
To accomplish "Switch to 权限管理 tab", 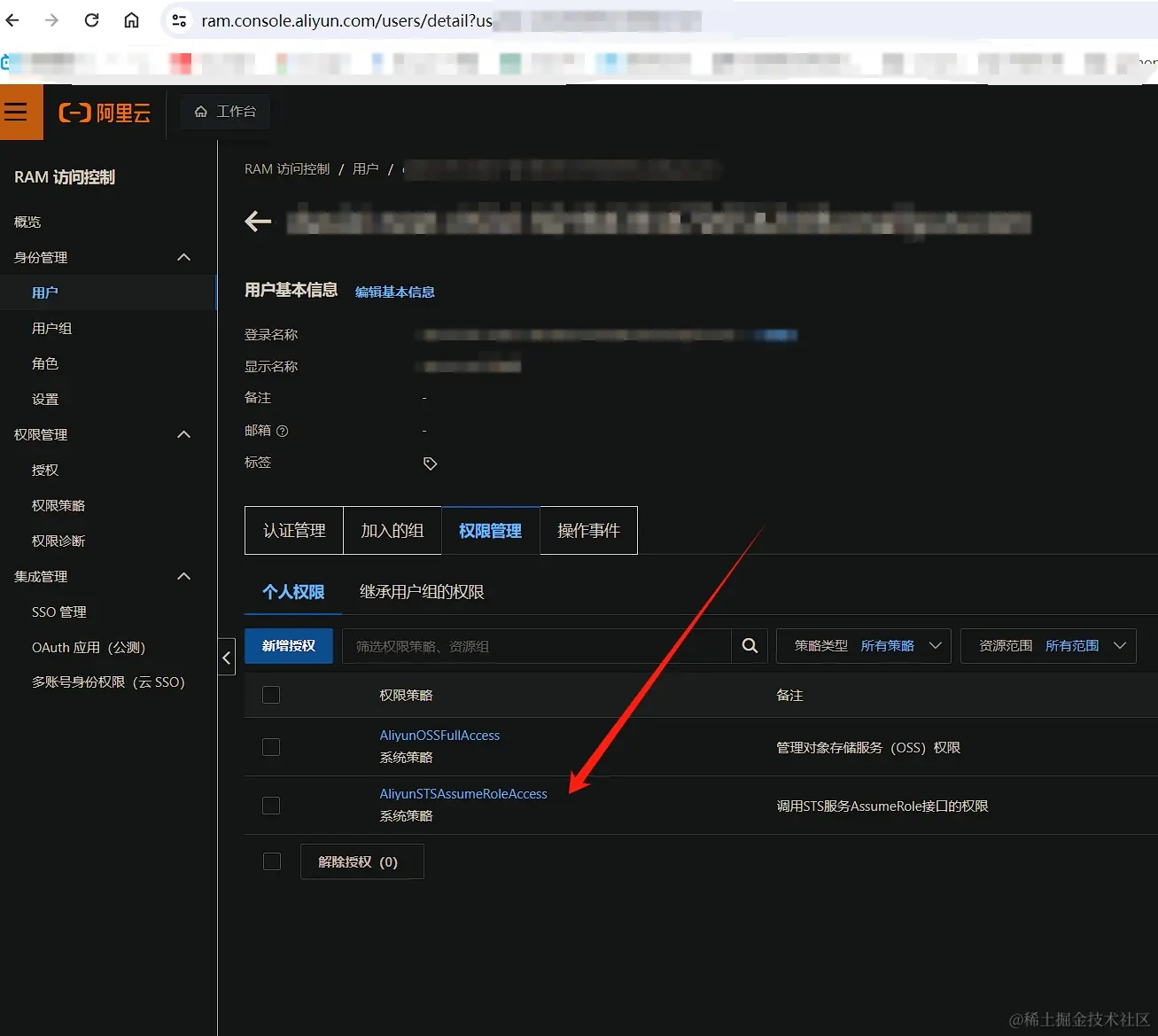I will [x=490, y=530].
